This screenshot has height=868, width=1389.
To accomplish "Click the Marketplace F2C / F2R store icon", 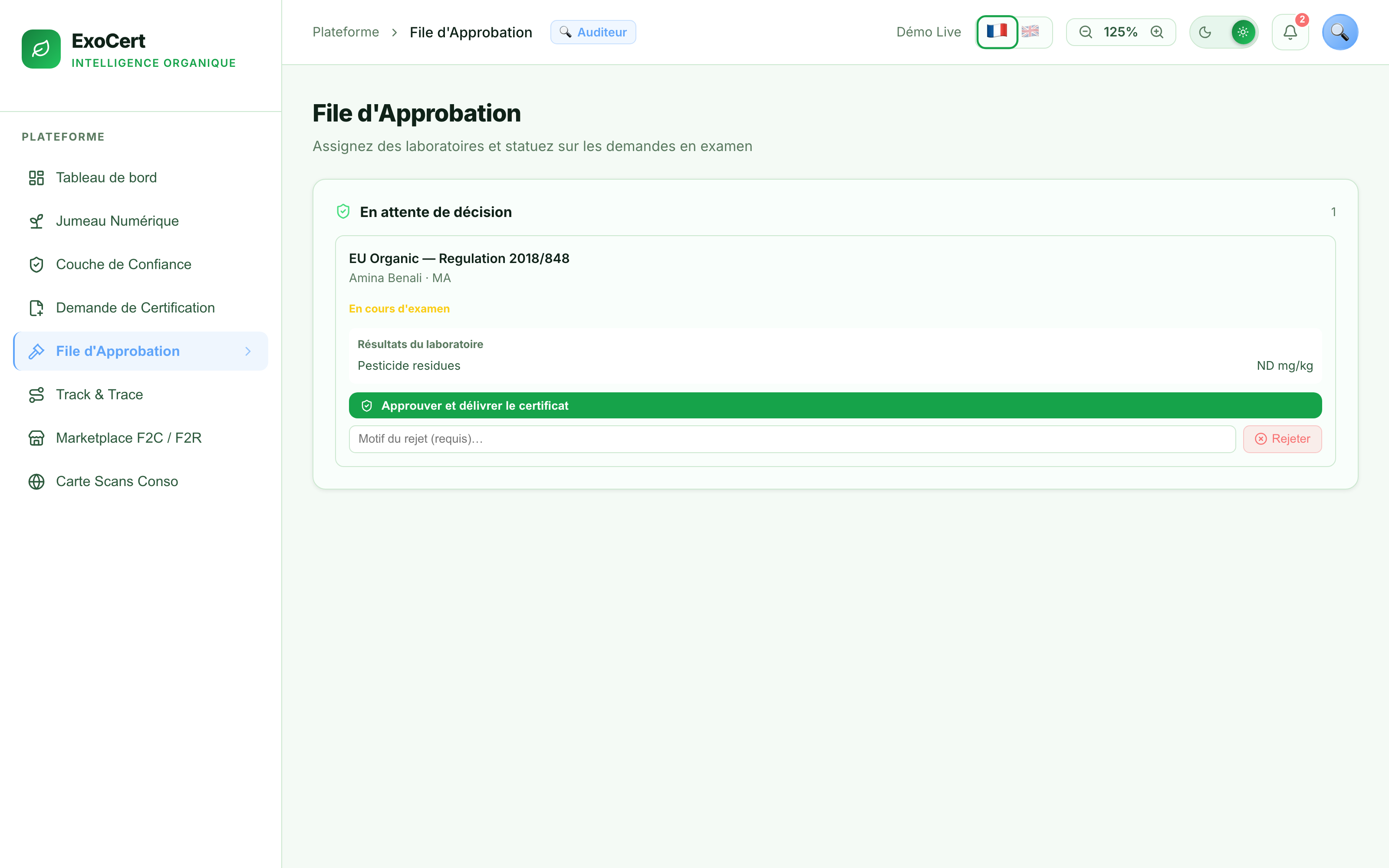I will pos(36,438).
